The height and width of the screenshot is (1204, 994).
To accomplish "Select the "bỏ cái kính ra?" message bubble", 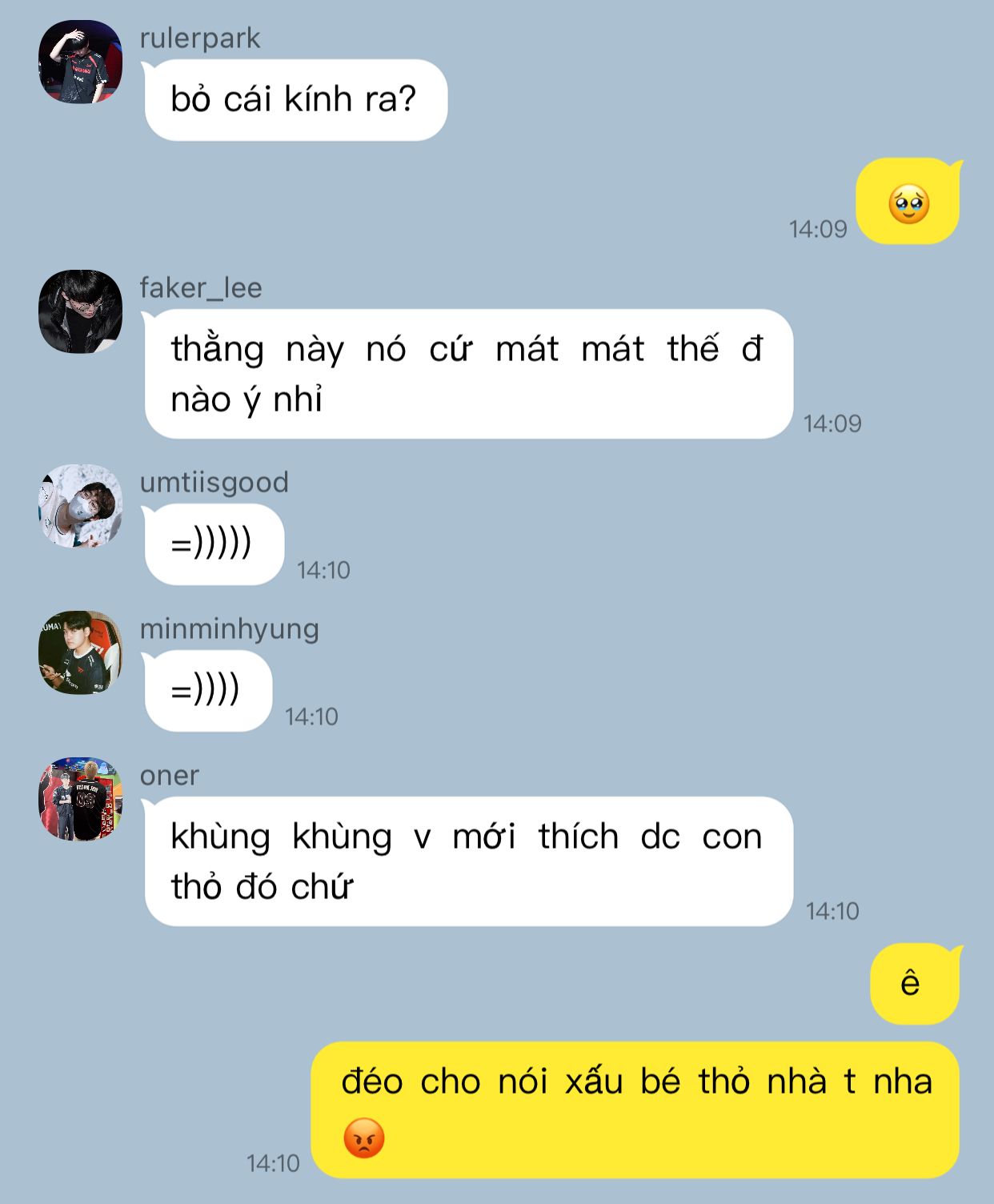I will click(x=295, y=100).
